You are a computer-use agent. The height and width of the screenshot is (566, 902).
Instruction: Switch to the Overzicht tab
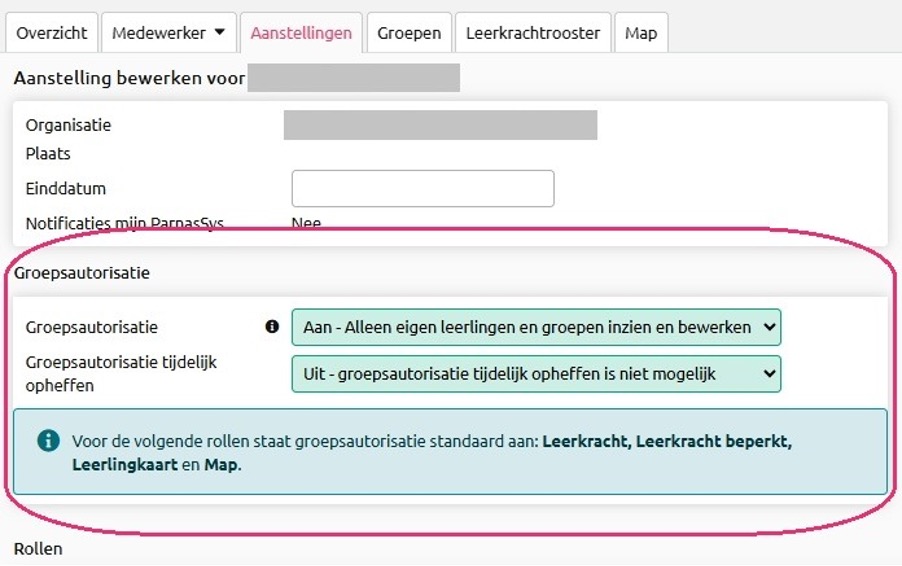(x=52, y=33)
